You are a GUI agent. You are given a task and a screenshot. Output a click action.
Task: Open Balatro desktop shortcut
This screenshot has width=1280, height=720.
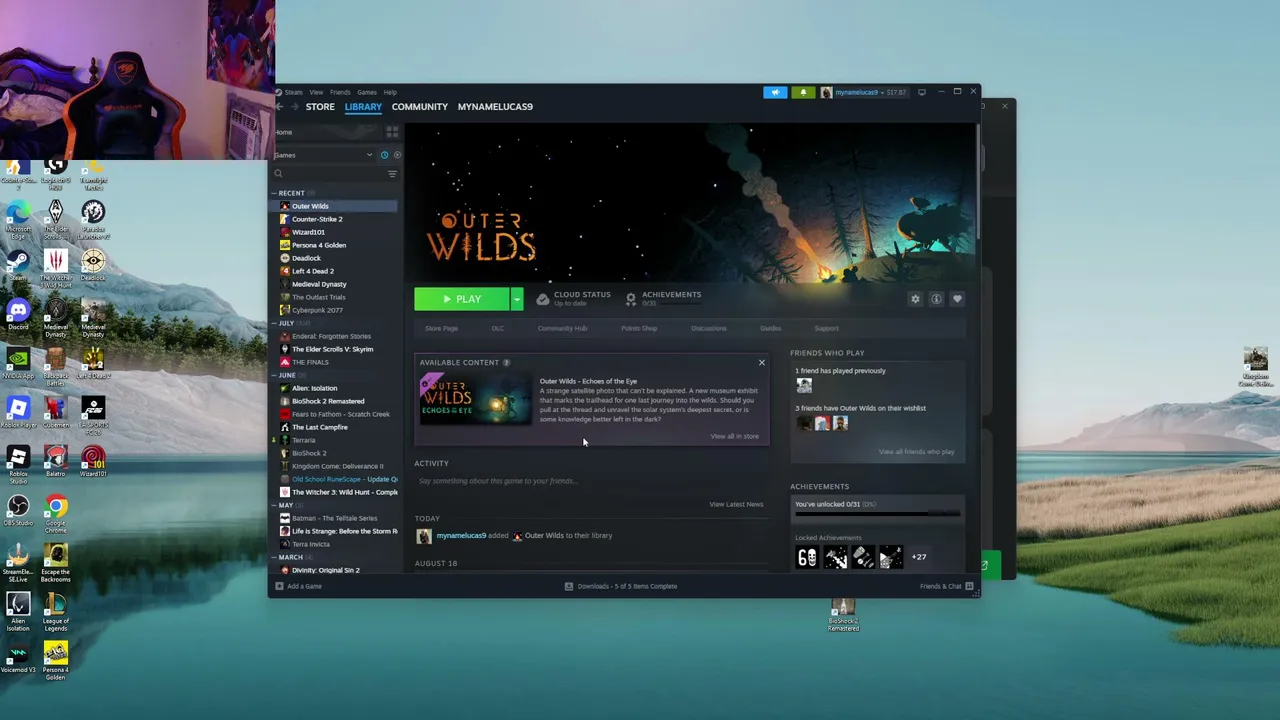click(x=56, y=459)
